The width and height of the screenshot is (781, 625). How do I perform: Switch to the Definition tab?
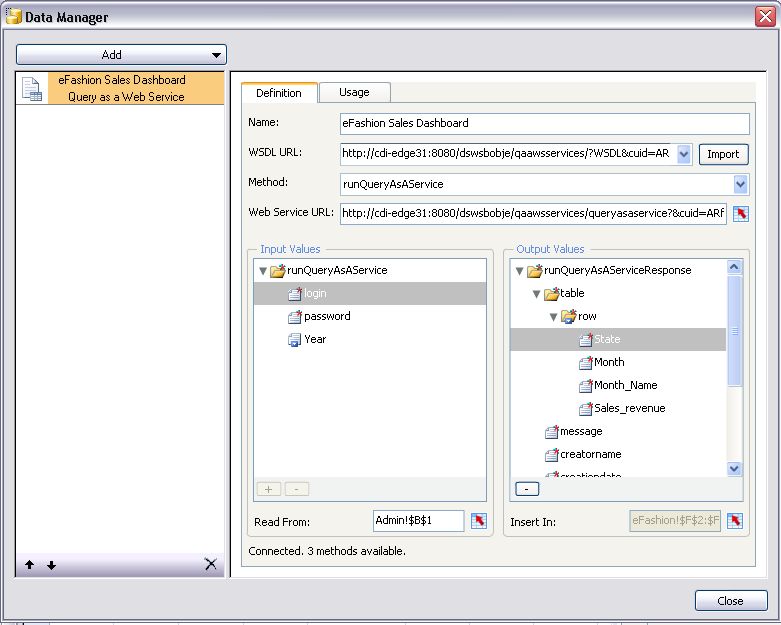279,93
